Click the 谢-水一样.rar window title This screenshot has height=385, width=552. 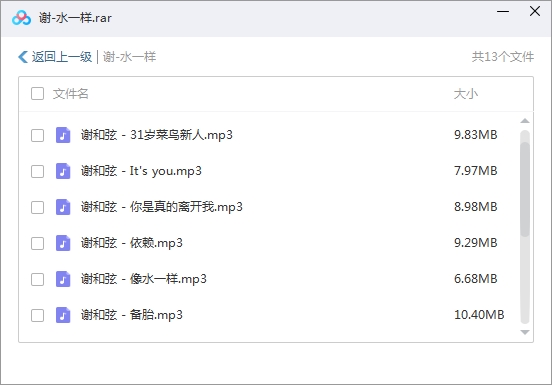[75, 18]
